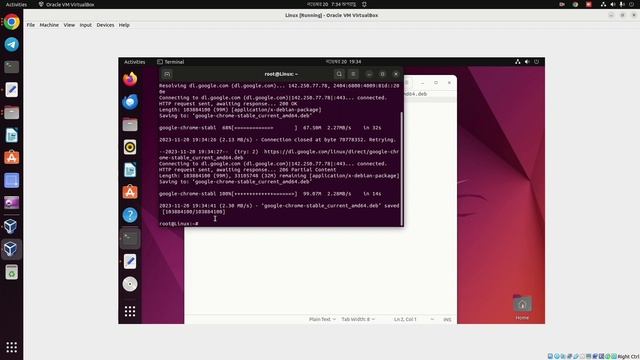
Task: Open the Home folder on guest desktop
Action: point(522,307)
